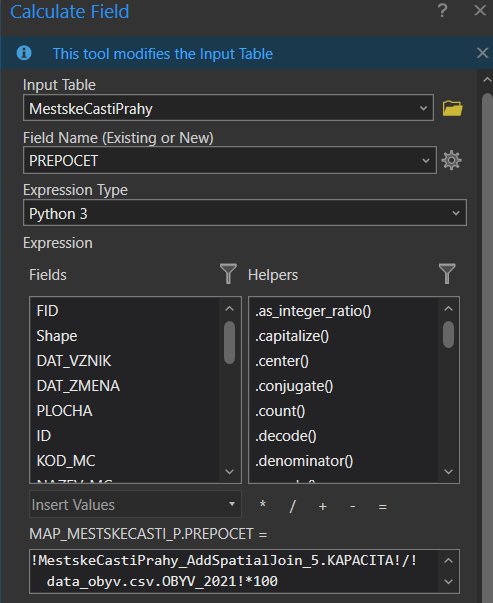The height and width of the screenshot is (603, 493).
Task: Filter the Helpers list
Action: 447,274
